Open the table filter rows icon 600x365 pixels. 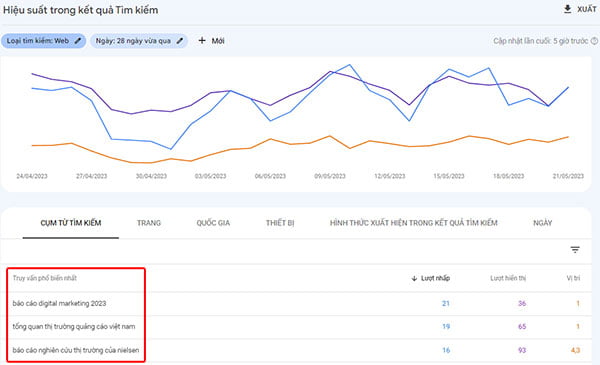click(x=575, y=250)
